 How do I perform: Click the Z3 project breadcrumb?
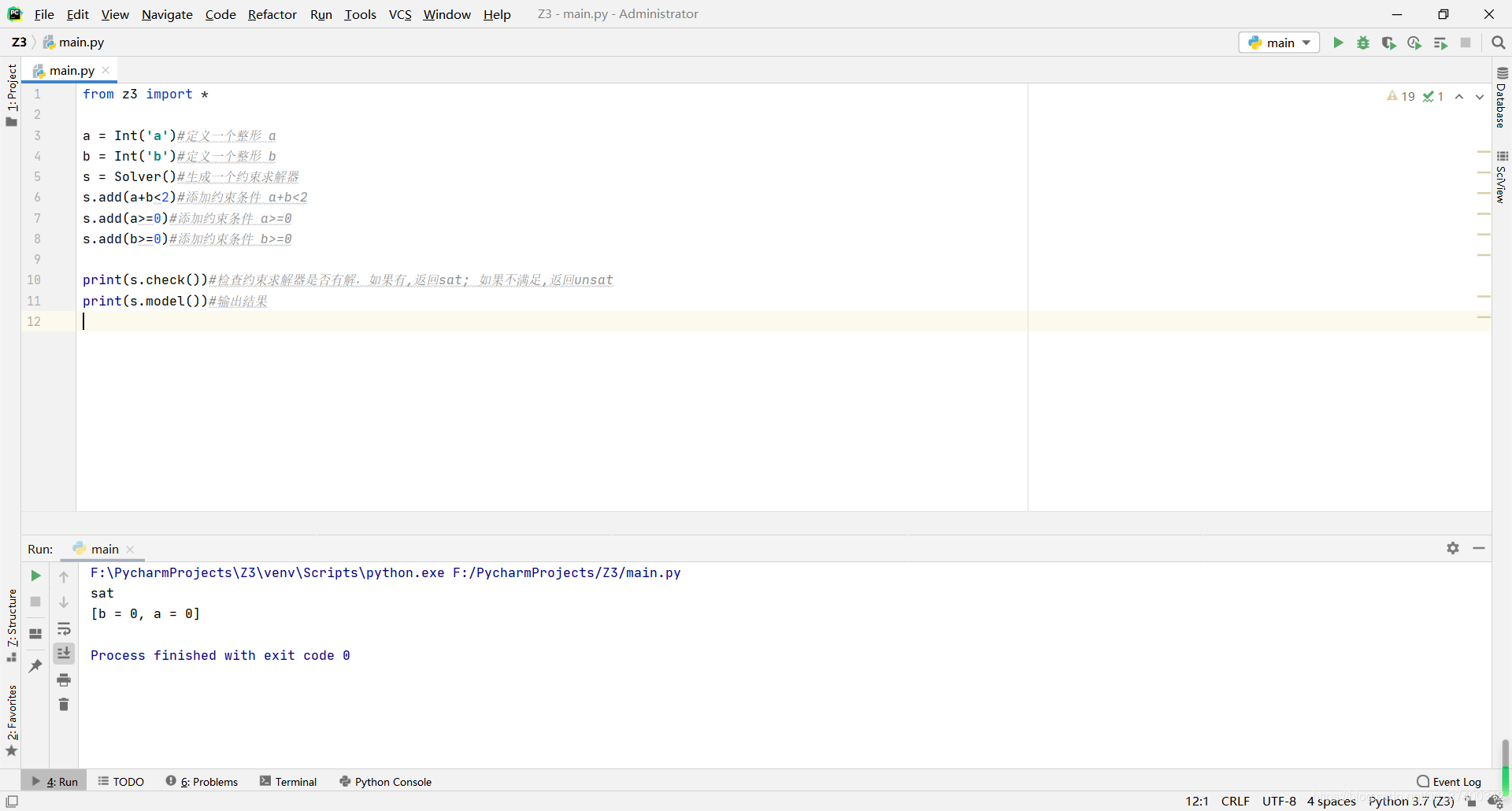[19, 43]
